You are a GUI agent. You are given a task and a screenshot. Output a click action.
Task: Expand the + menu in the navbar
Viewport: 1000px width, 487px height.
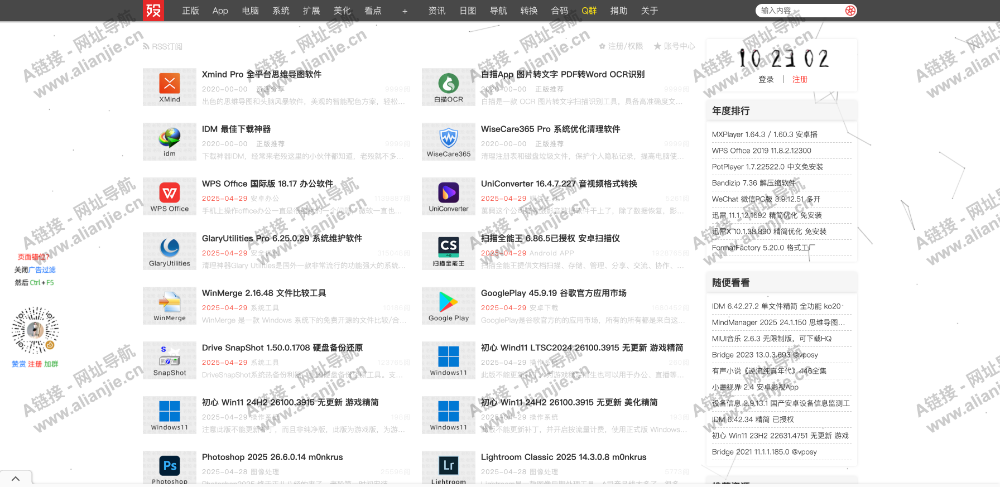pos(404,11)
